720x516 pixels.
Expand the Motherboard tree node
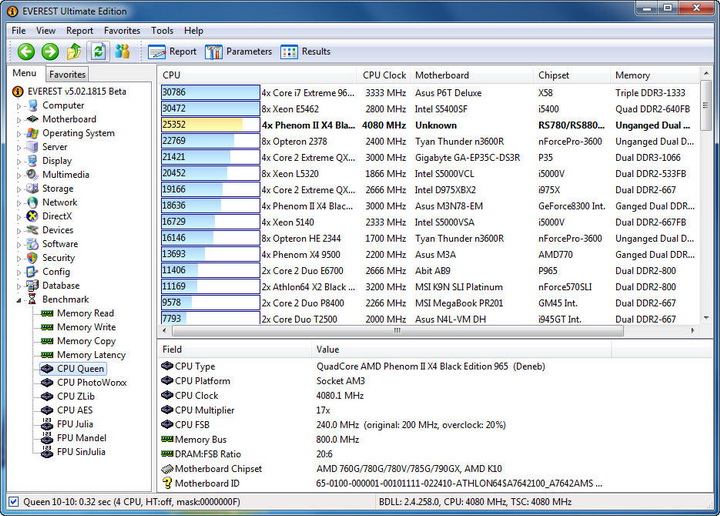point(18,119)
